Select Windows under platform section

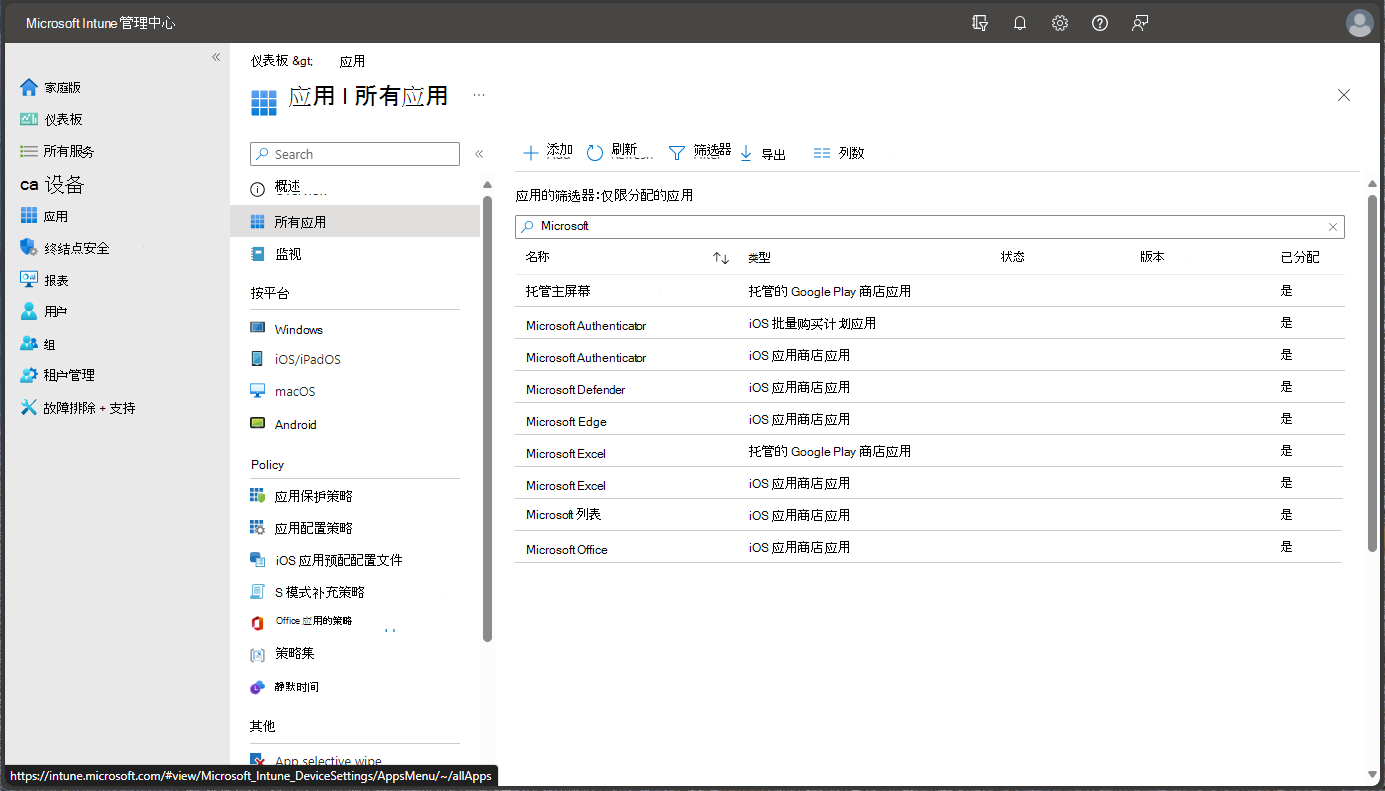click(298, 329)
